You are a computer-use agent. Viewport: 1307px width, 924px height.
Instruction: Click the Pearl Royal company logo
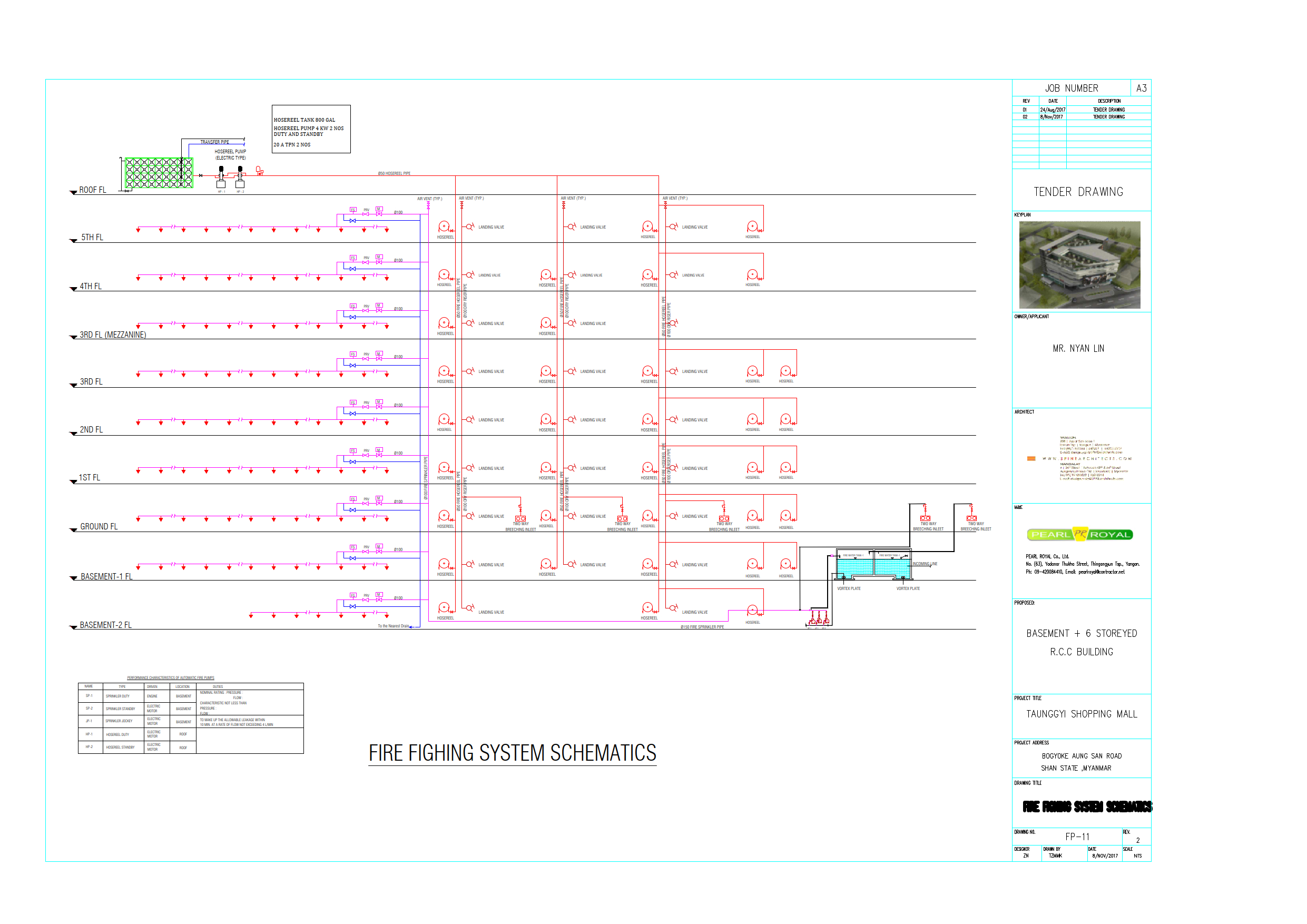point(1079,534)
